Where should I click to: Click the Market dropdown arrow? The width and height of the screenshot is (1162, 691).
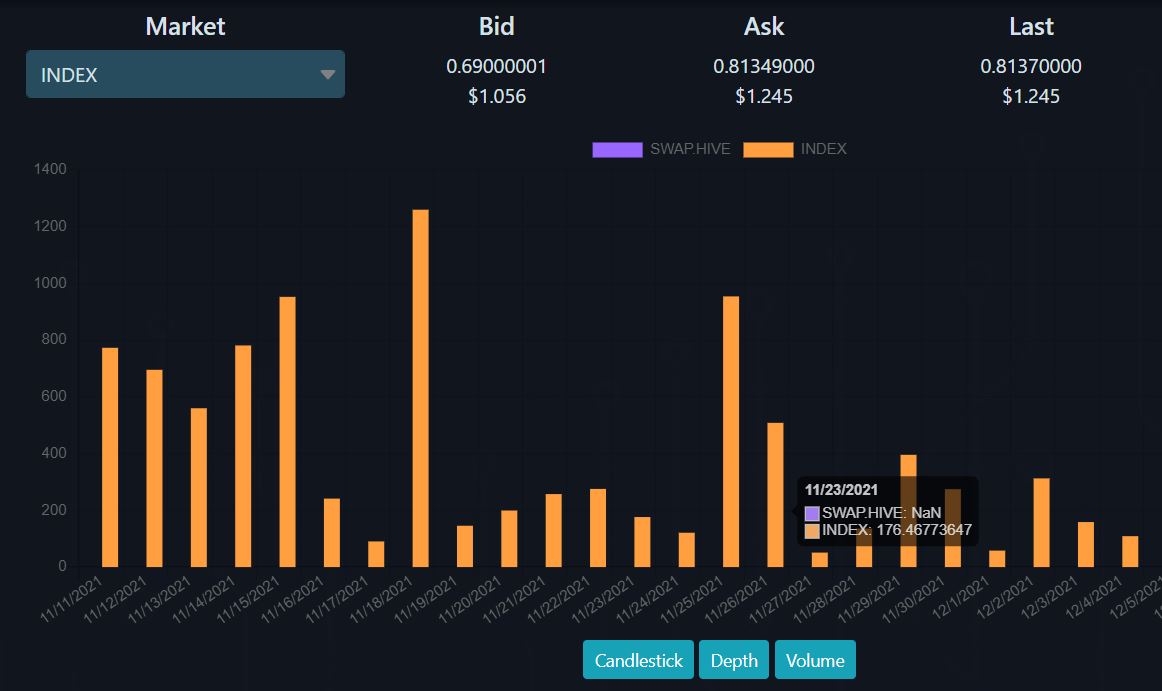coord(328,74)
